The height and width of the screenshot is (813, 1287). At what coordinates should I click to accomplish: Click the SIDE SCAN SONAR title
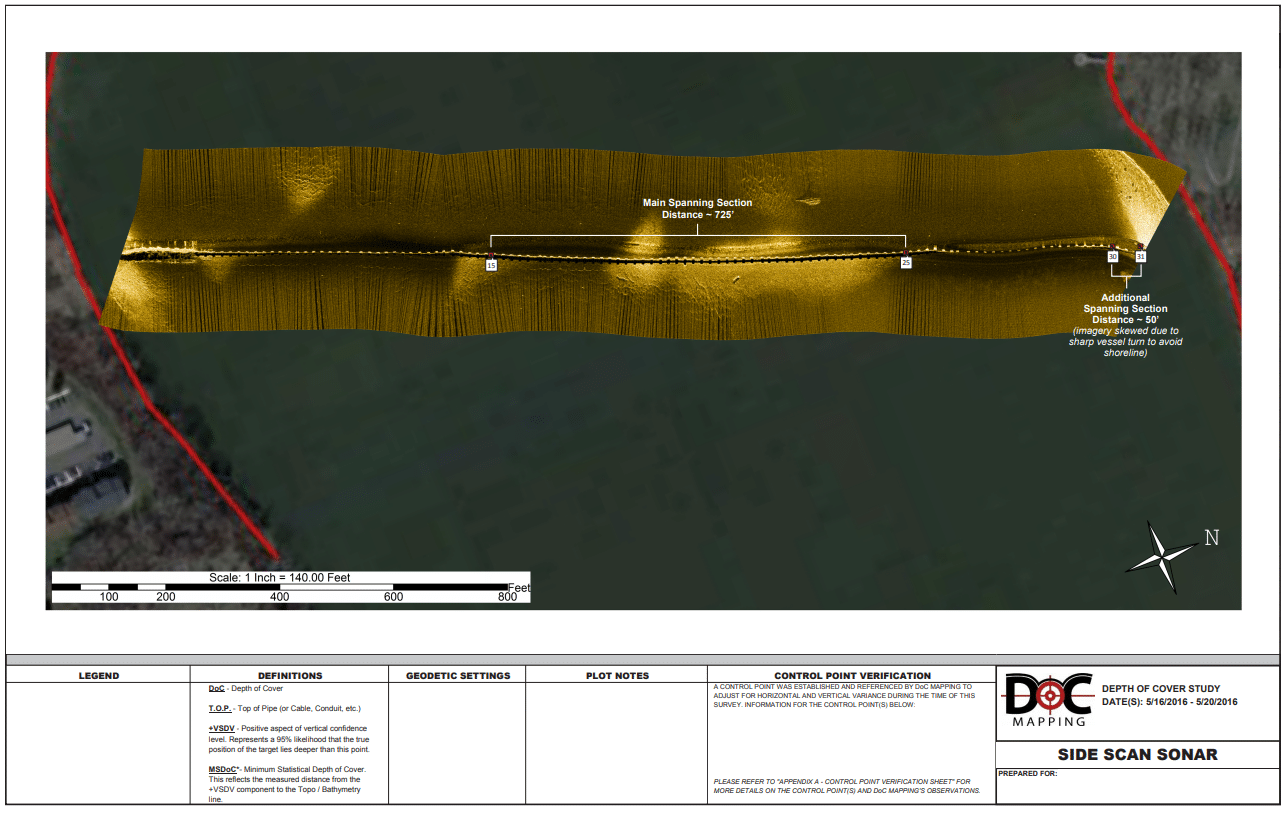coord(1137,754)
